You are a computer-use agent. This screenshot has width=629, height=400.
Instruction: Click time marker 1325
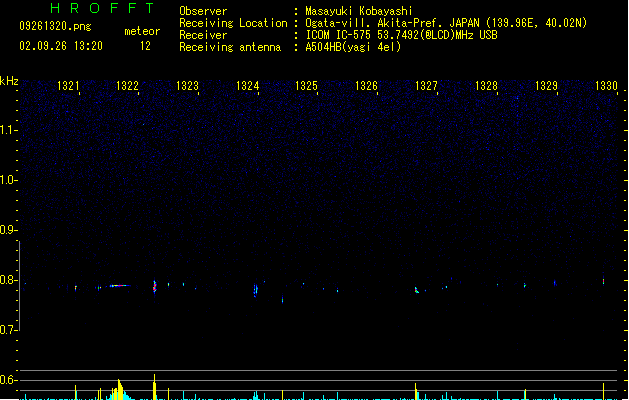[306, 86]
